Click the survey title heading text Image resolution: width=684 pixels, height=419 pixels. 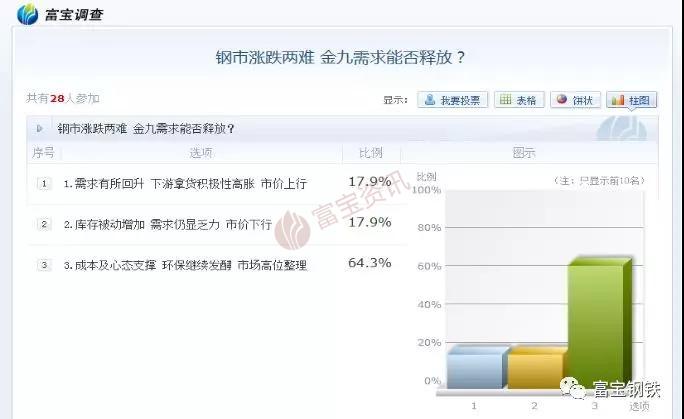pos(341,57)
